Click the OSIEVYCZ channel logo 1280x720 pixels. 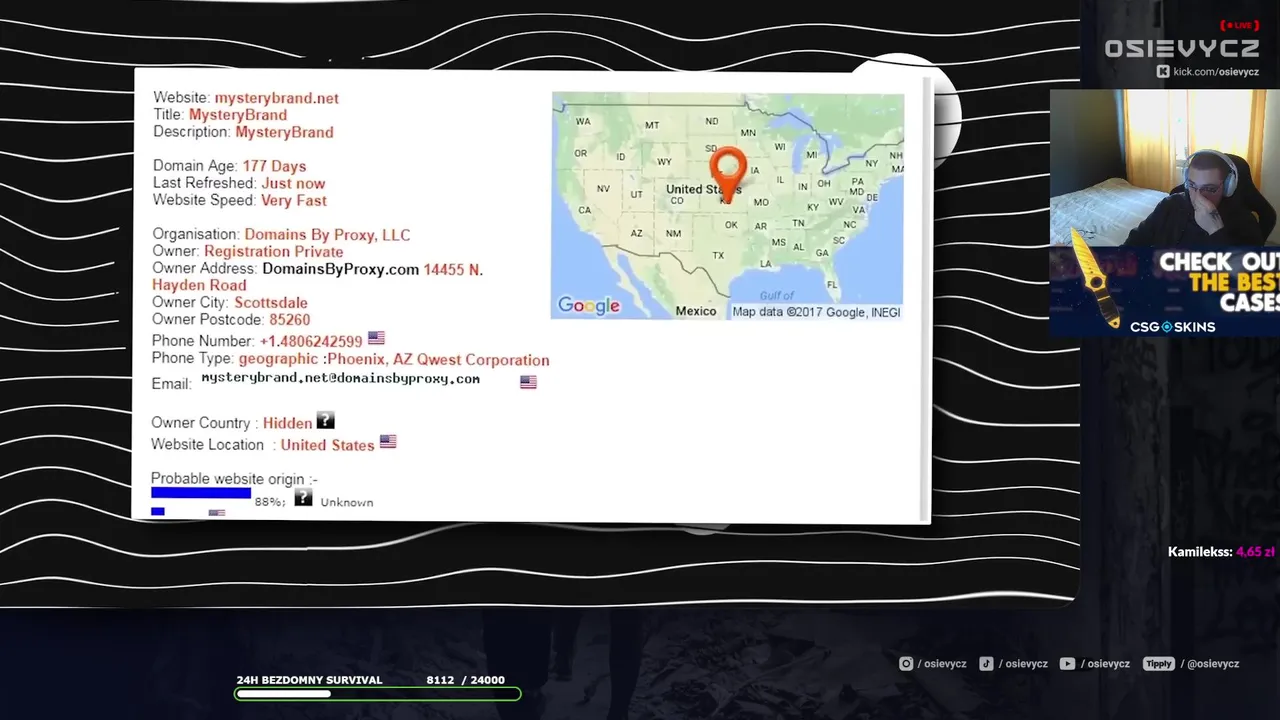click(x=1181, y=48)
